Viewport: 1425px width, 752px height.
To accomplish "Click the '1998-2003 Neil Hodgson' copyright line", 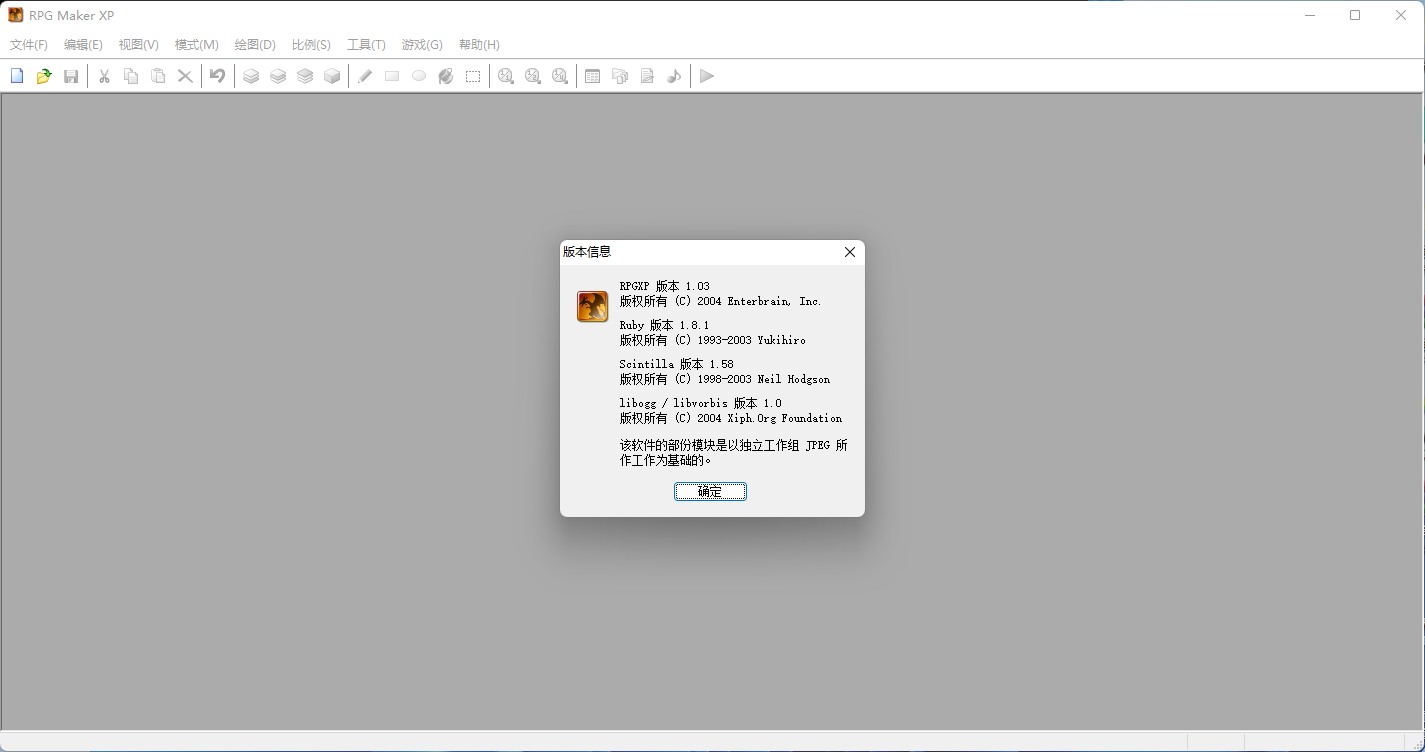I will coord(724,379).
